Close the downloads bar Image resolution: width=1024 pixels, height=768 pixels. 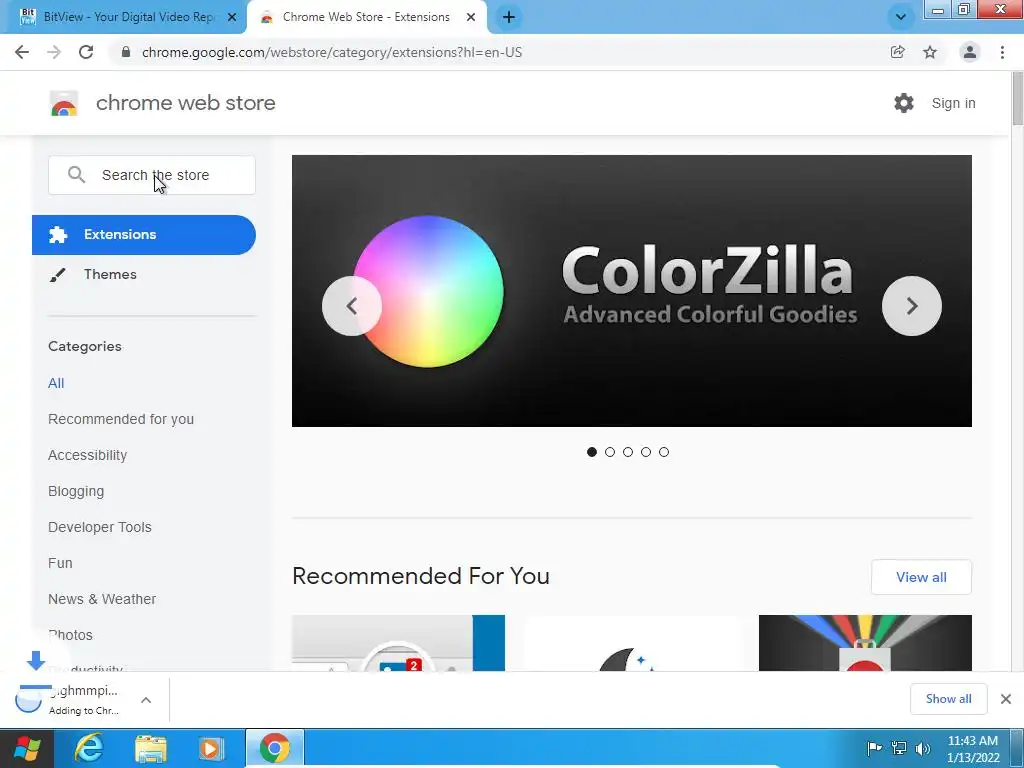click(1006, 699)
